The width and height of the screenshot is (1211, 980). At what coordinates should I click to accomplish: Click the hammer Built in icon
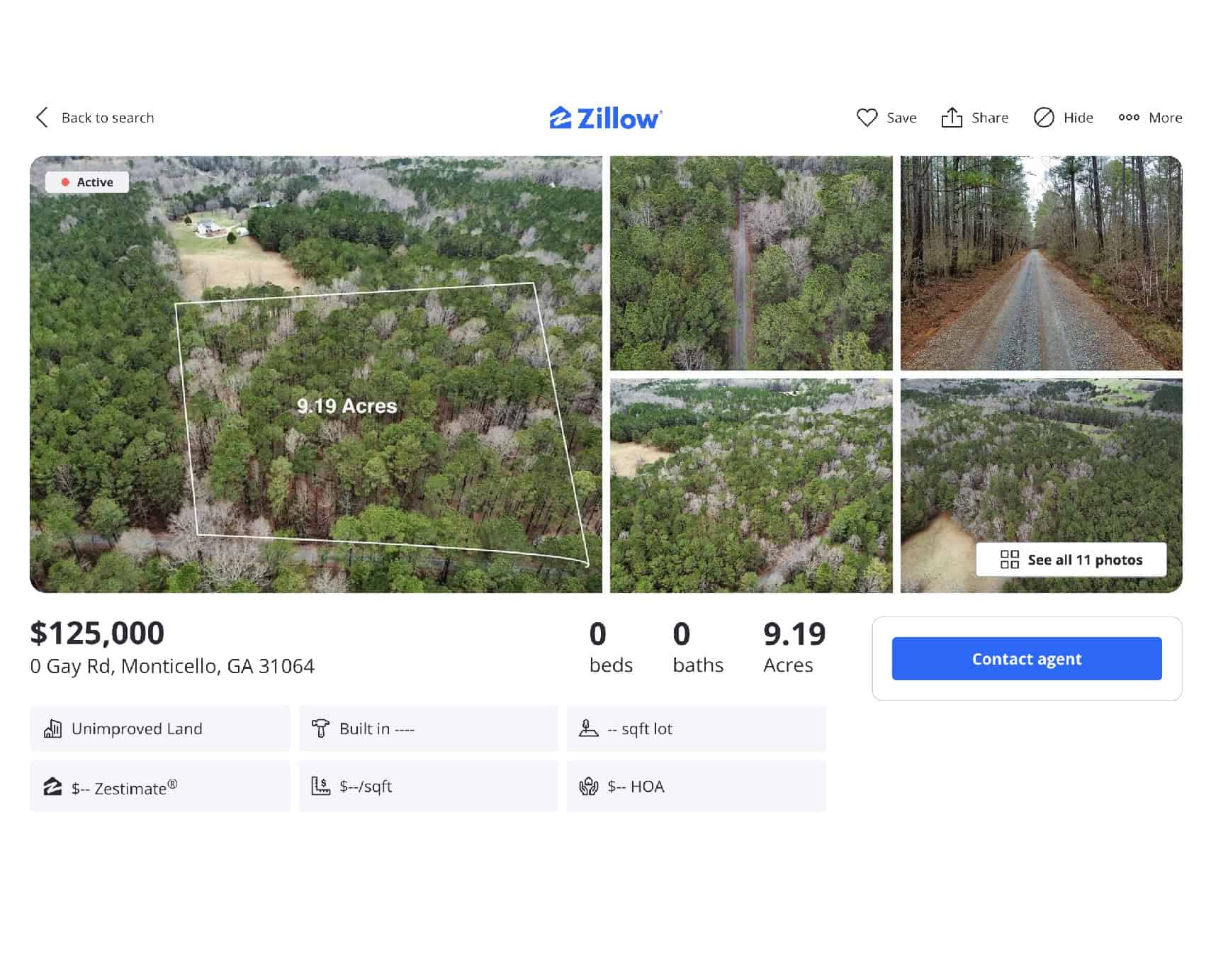(320, 728)
